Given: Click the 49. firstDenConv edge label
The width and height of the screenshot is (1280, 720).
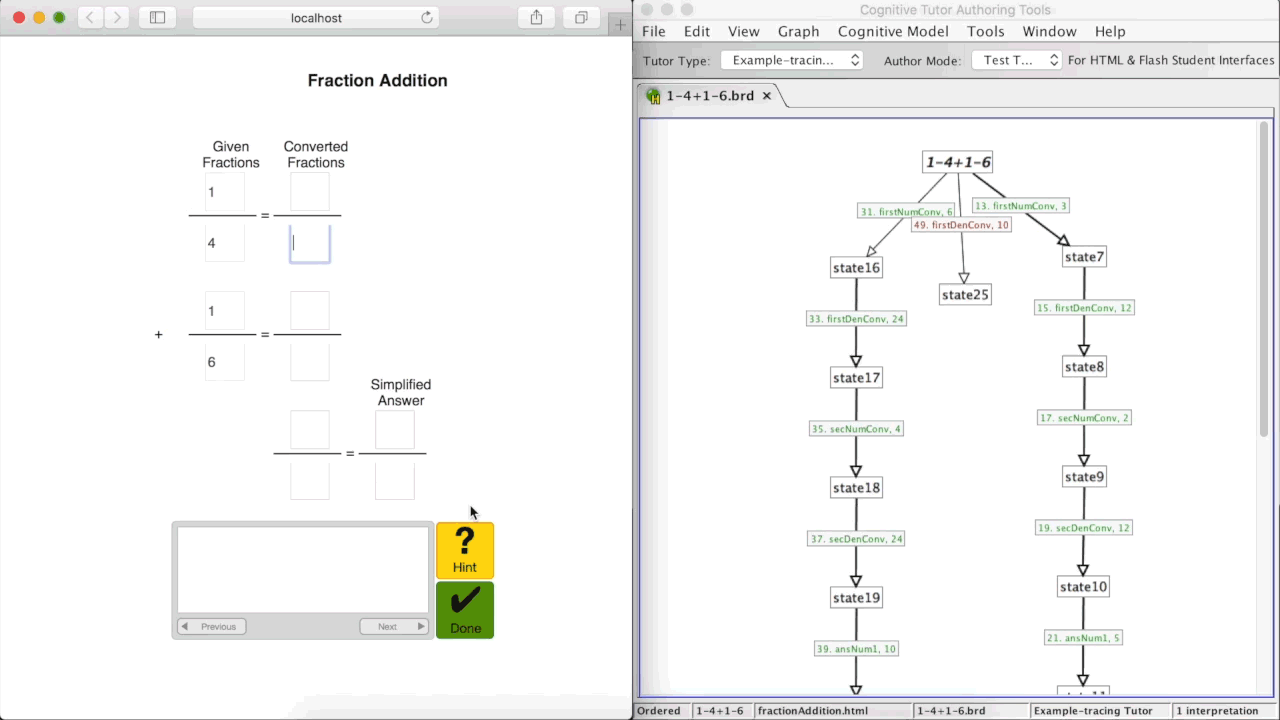Looking at the screenshot, I should 960,225.
